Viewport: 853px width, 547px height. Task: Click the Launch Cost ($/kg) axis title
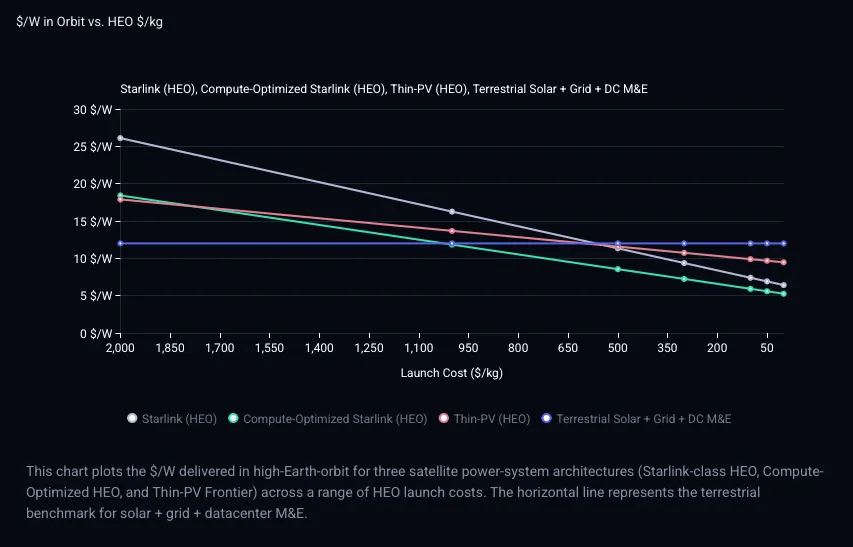pos(451,373)
